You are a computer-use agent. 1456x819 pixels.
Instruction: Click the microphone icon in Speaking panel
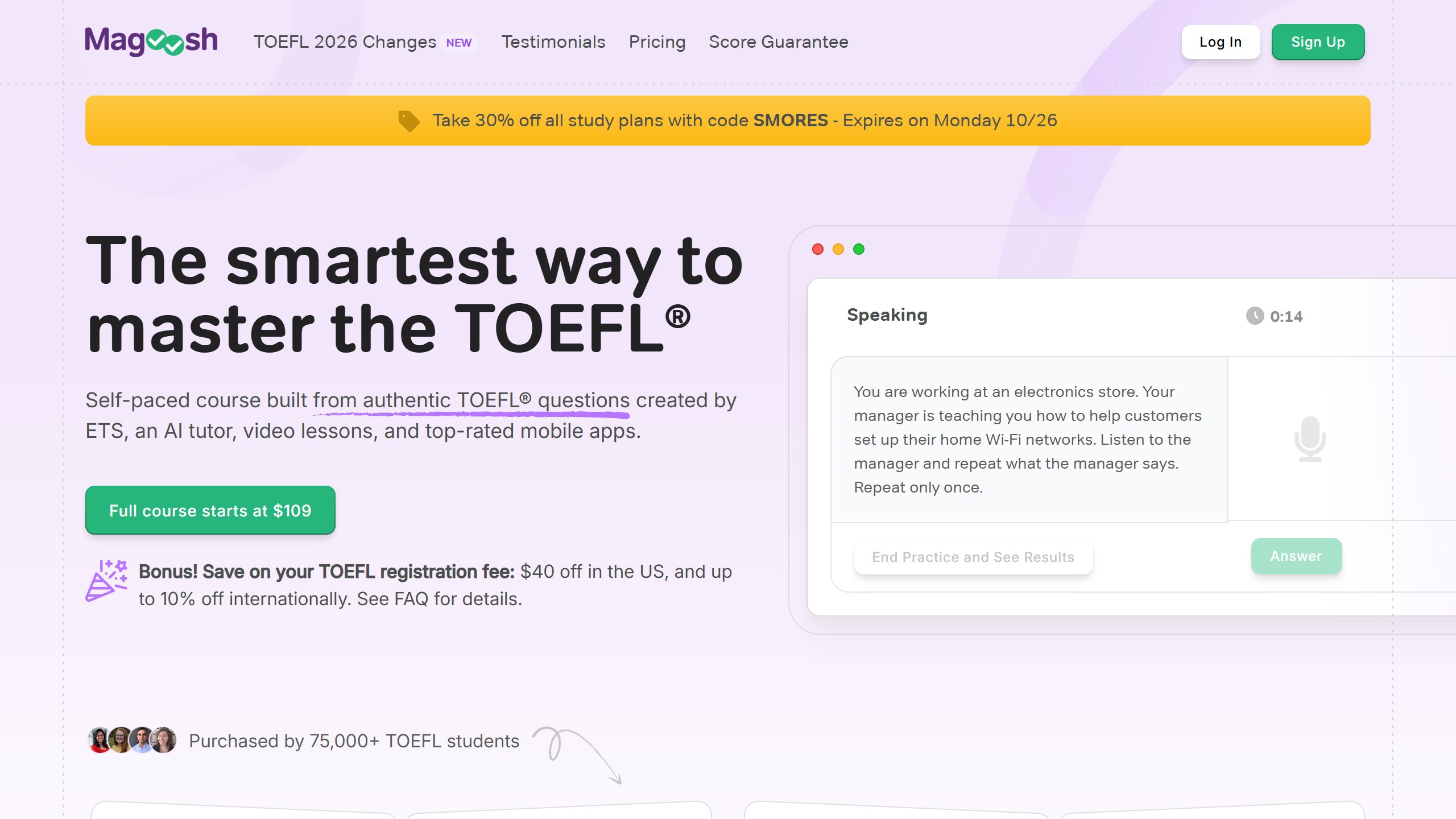[x=1310, y=439]
